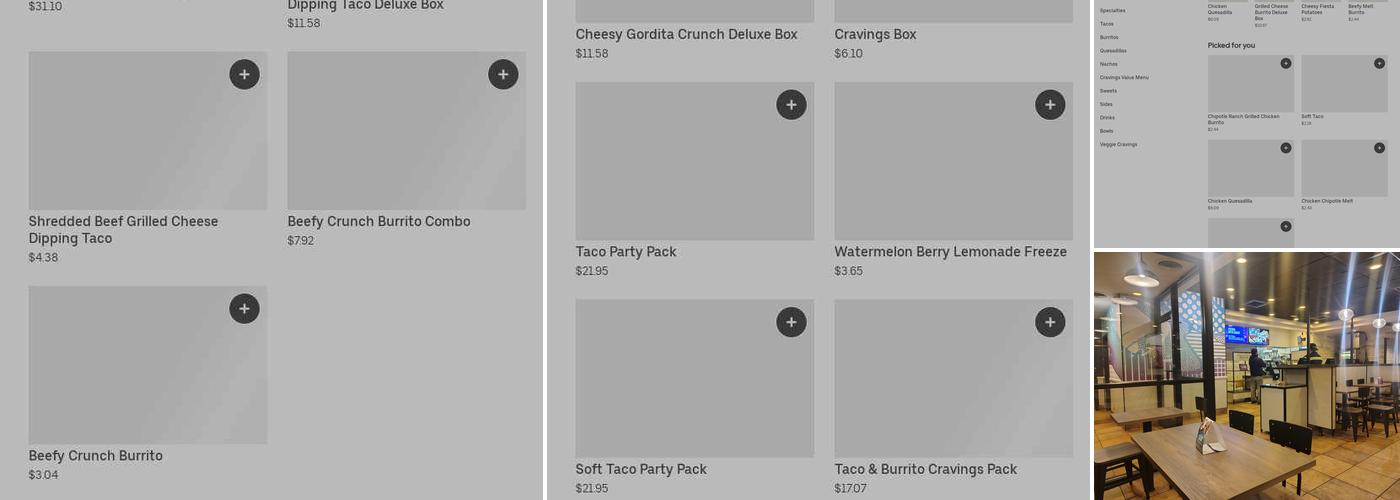The height and width of the screenshot is (500, 1400).
Task: Open the Cravings Box item
Action: [875, 35]
